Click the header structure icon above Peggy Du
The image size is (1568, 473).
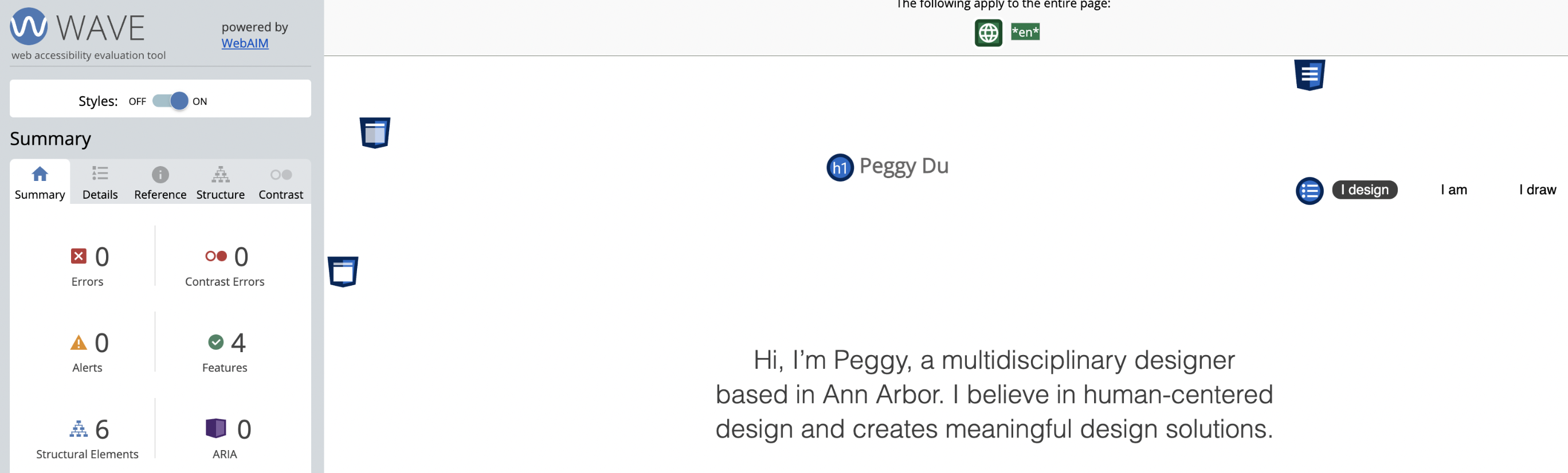point(375,132)
